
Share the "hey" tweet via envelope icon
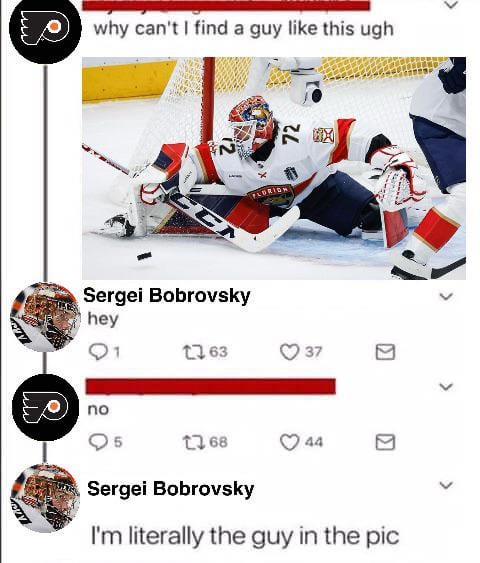point(385,352)
